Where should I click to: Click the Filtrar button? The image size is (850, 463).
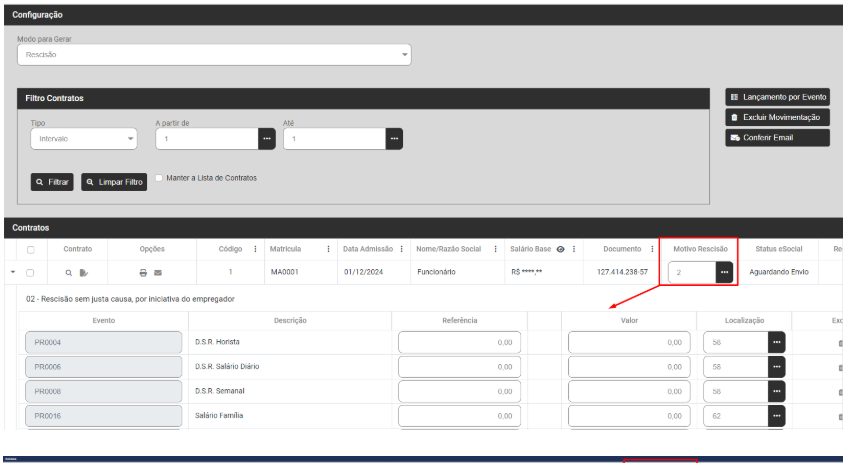pos(52,182)
